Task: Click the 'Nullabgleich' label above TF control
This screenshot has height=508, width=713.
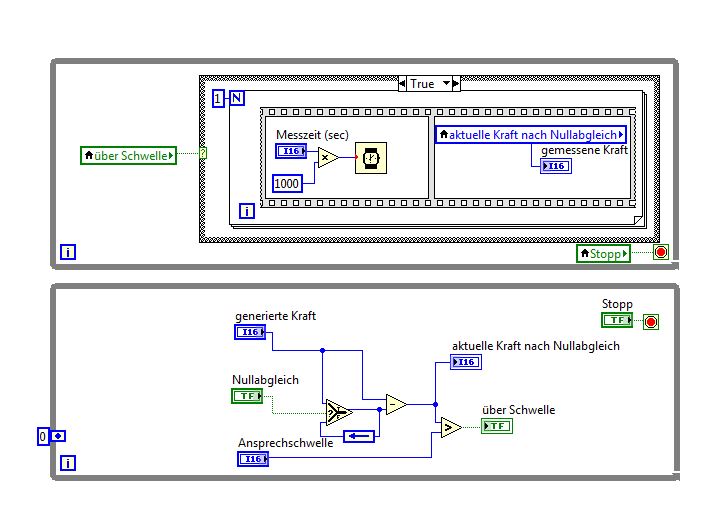Action: point(265,380)
